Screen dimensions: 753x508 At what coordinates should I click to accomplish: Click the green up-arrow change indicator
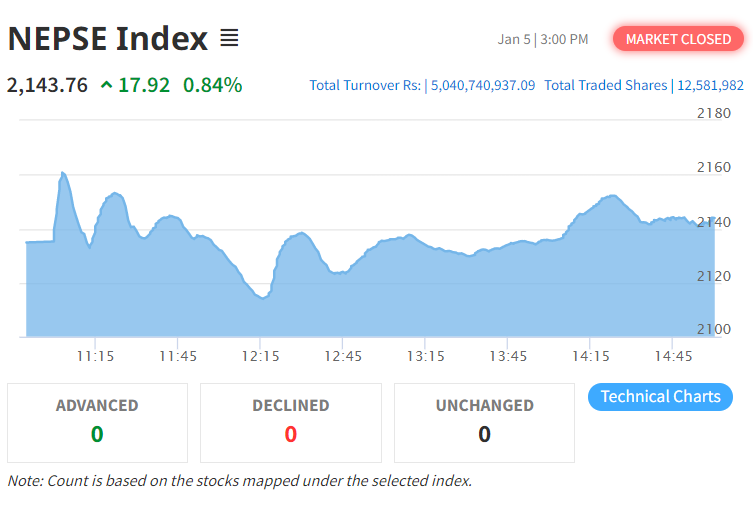pyautogui.click(x=107, y=85)
